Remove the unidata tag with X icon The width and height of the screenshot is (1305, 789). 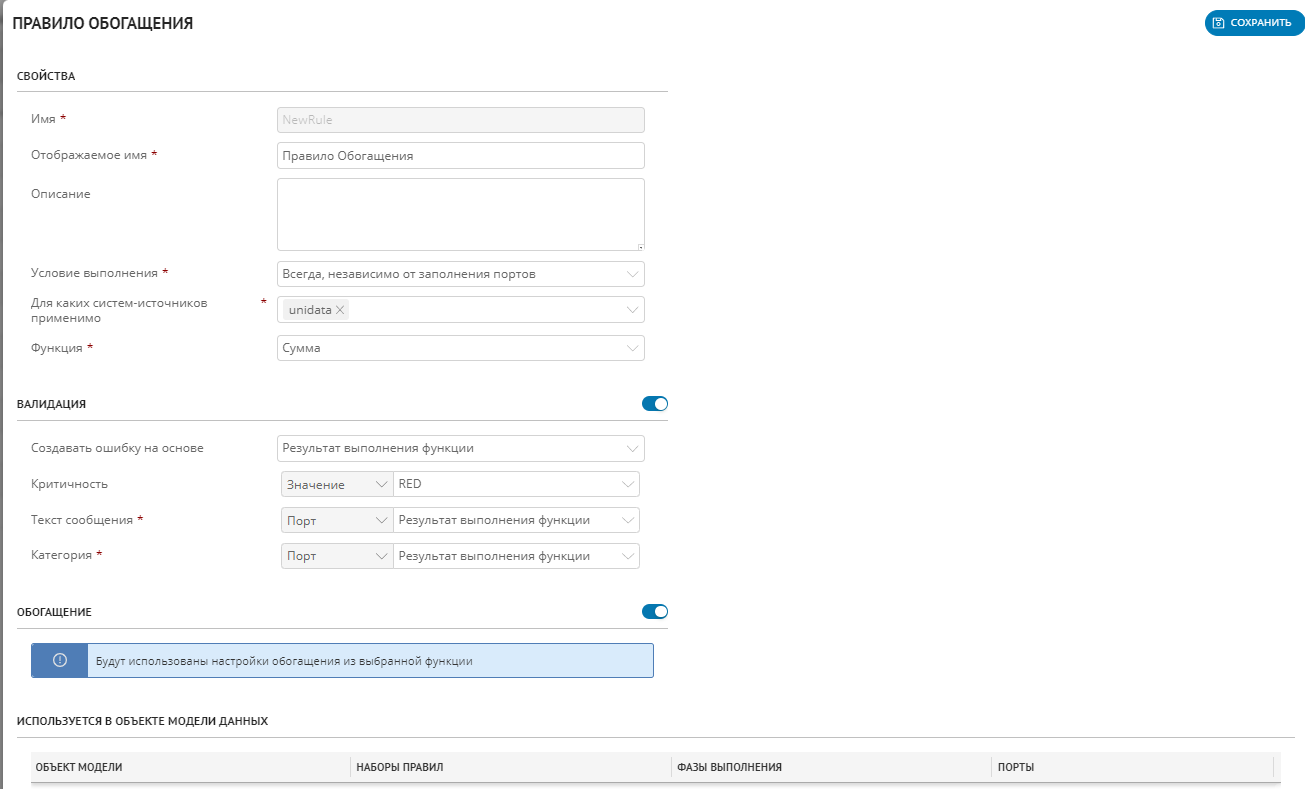pos(341,310)
